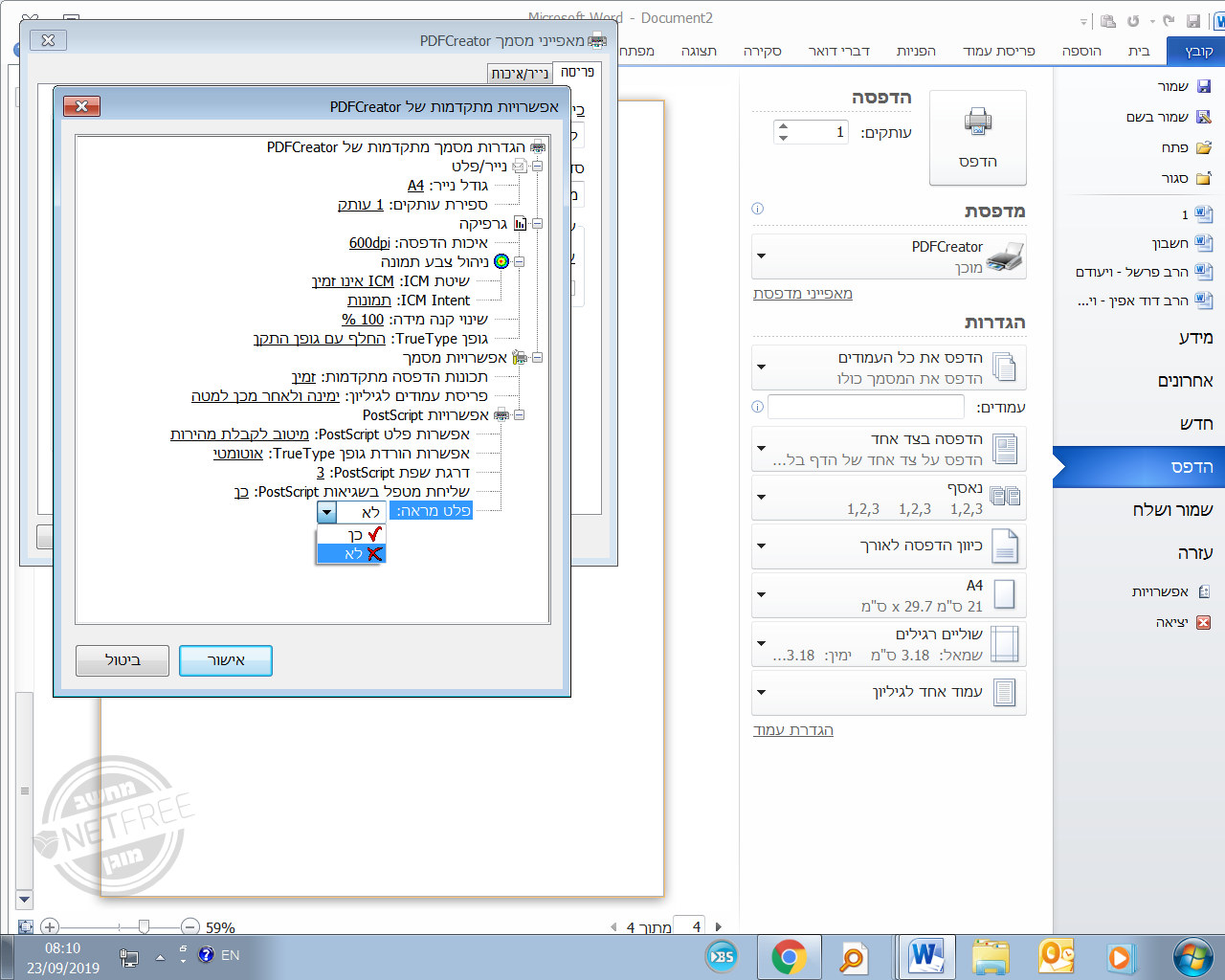Viewport: 1225px width, 980px height.
Task: Click the icon beside אפשרויות מסמך
Action: (520, 358)
